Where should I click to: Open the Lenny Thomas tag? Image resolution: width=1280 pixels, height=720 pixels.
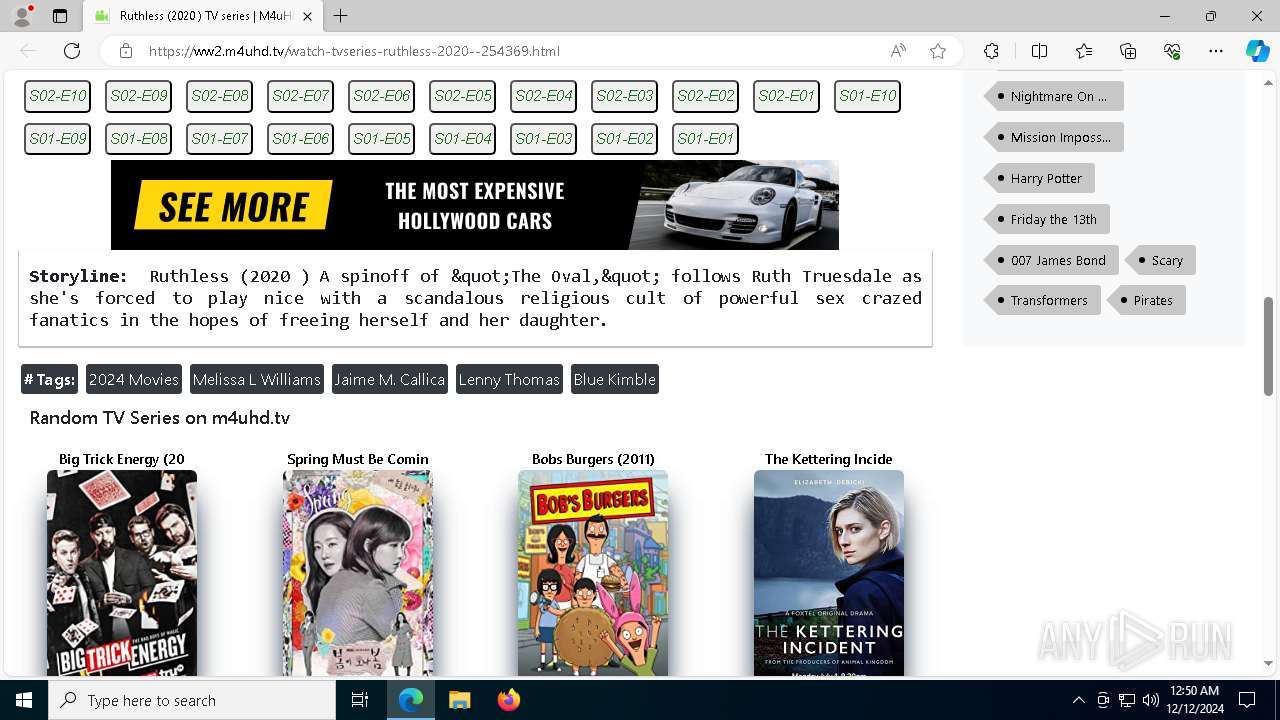509,379
